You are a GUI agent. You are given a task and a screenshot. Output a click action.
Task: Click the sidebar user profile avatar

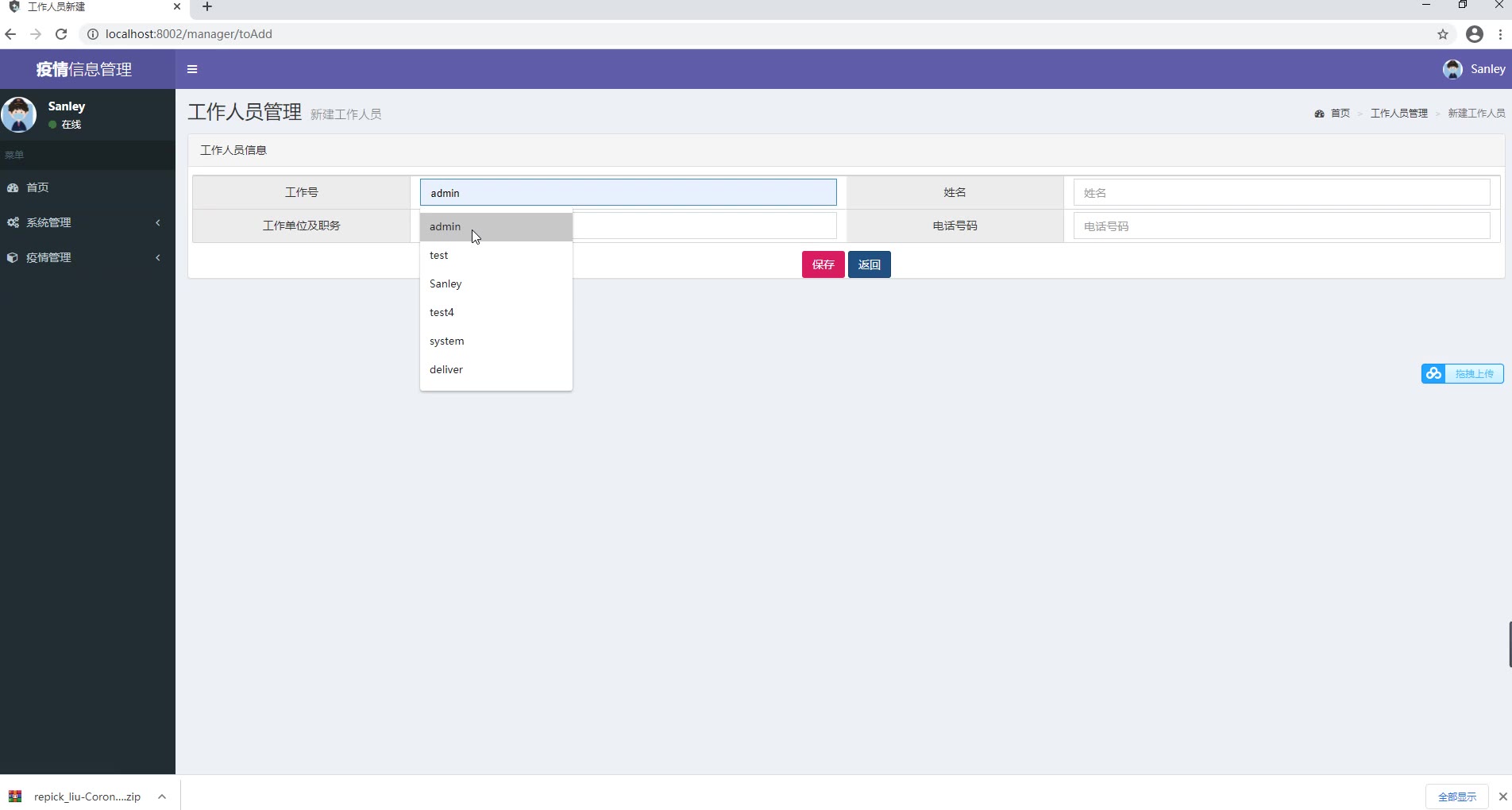click(18, 114)
